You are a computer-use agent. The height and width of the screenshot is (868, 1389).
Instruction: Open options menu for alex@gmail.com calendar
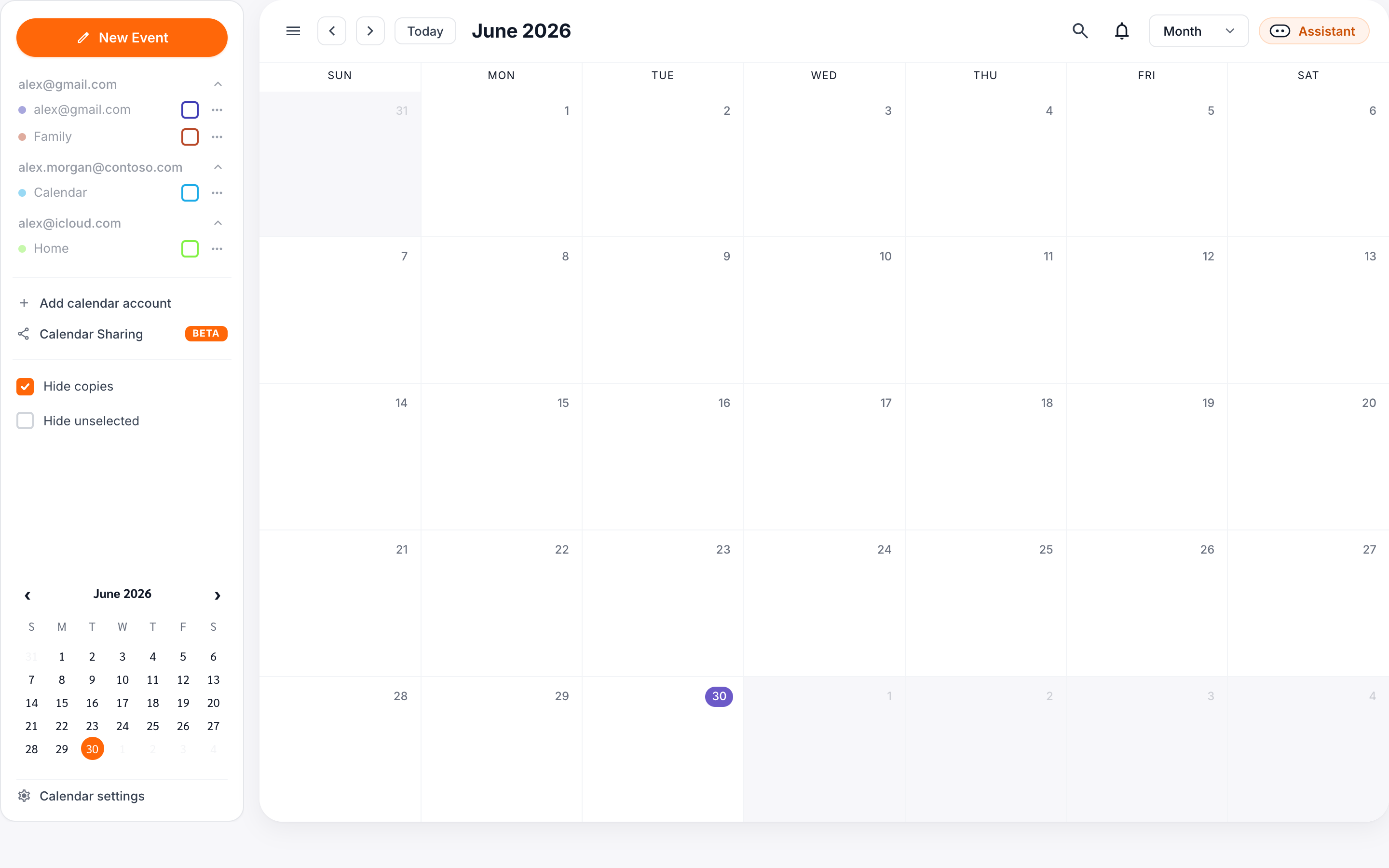(x=217, y=109)
